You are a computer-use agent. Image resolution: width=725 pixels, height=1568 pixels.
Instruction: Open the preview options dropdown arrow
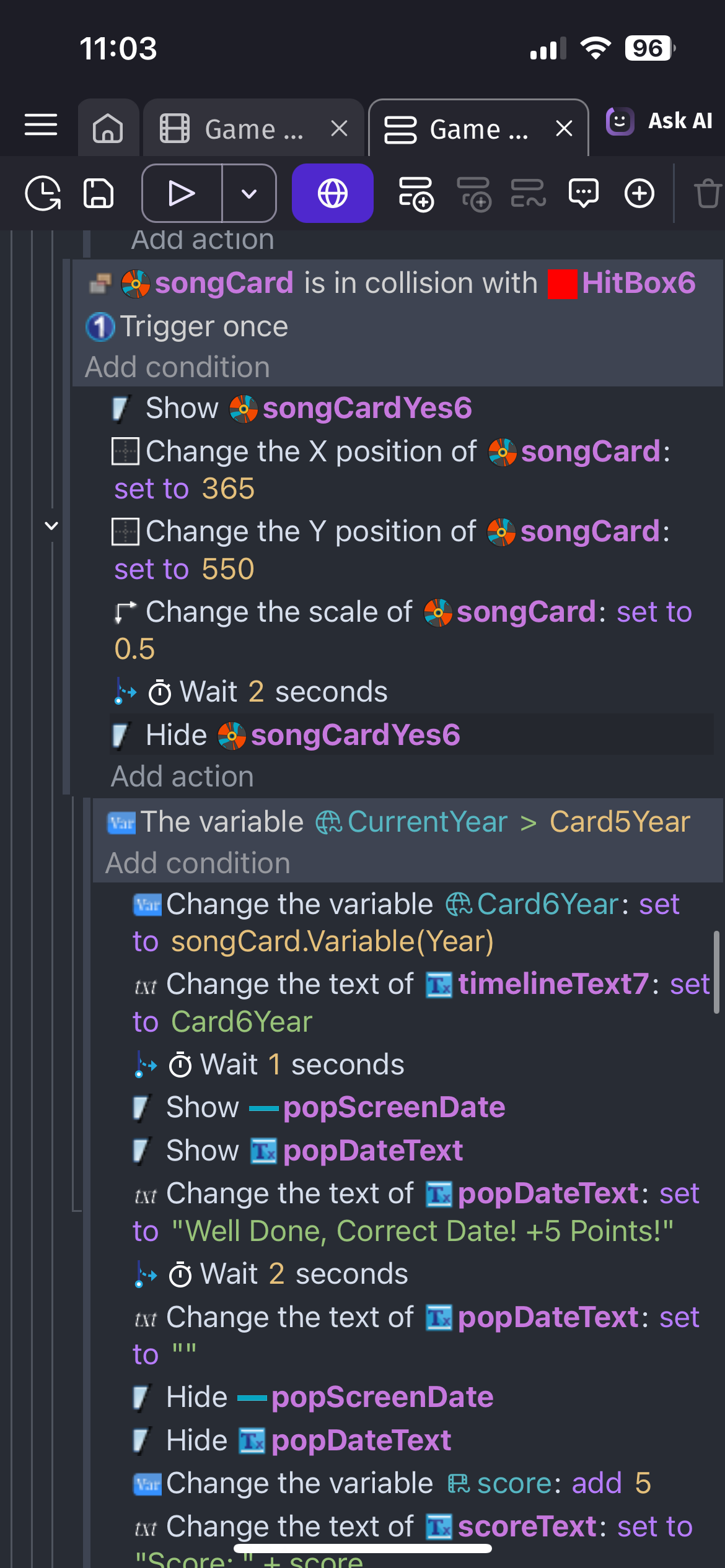point(249,193)
